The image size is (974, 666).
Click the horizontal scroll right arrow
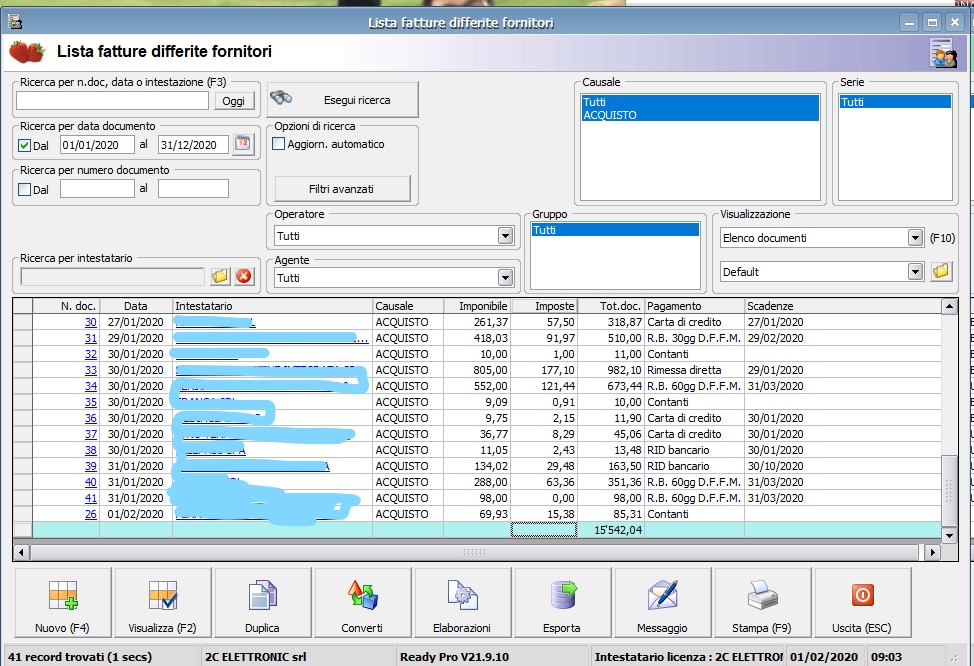tap(932, 552)
